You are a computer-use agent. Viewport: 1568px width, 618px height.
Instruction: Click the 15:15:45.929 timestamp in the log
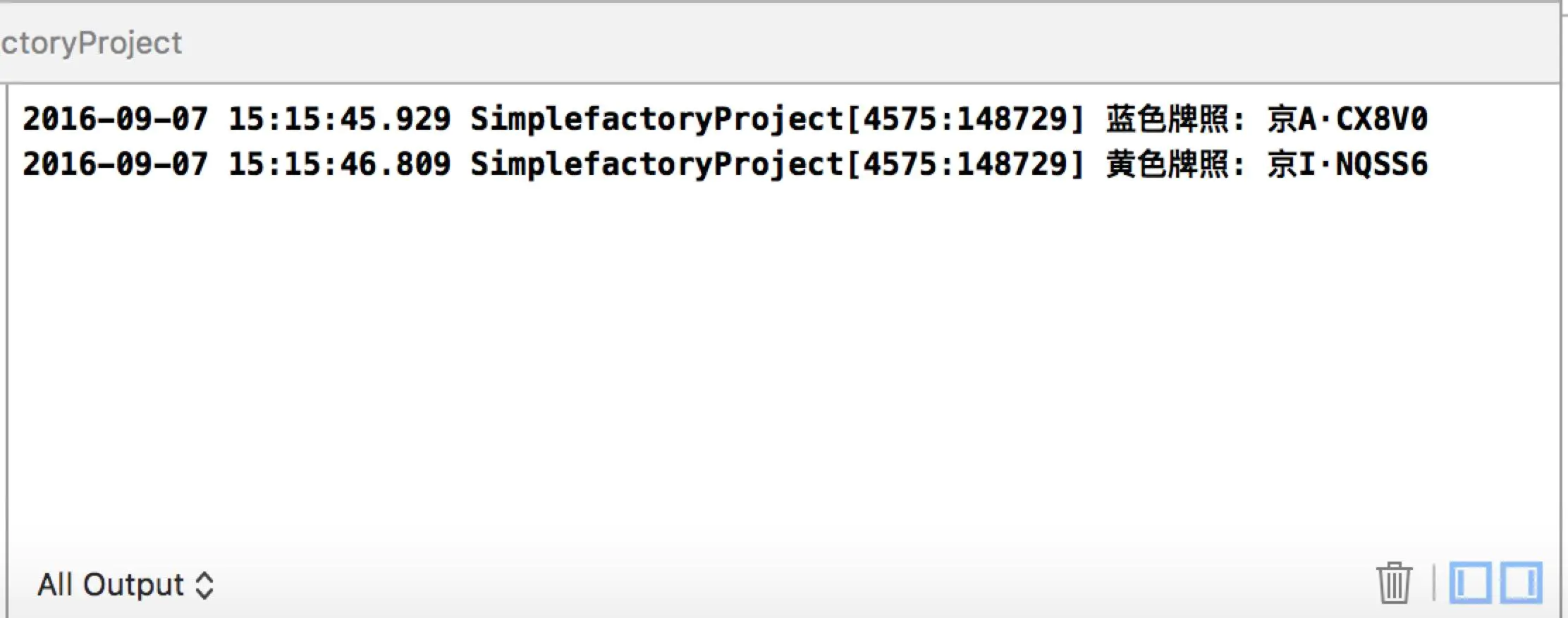(339, 119)
